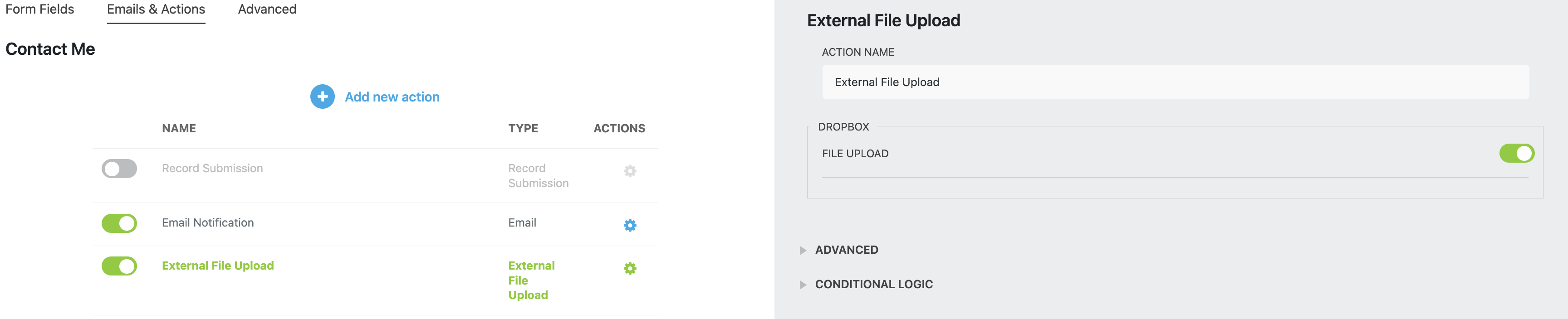Click the NAME column header

pos(178,128)
